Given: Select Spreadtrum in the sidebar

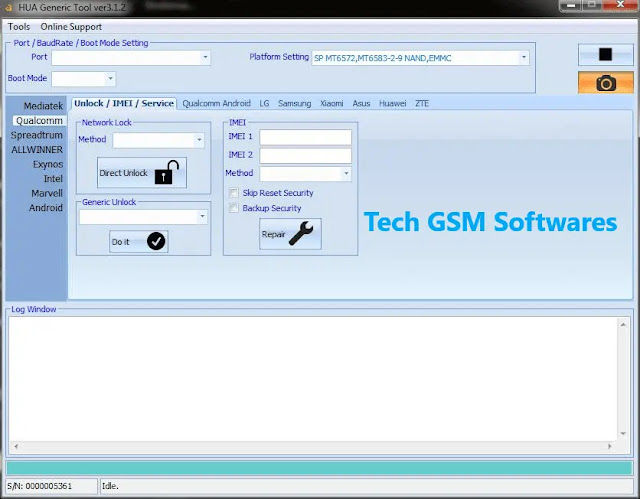Looking at the screenshot, I should pyautogui.click(x=37, y=135).
